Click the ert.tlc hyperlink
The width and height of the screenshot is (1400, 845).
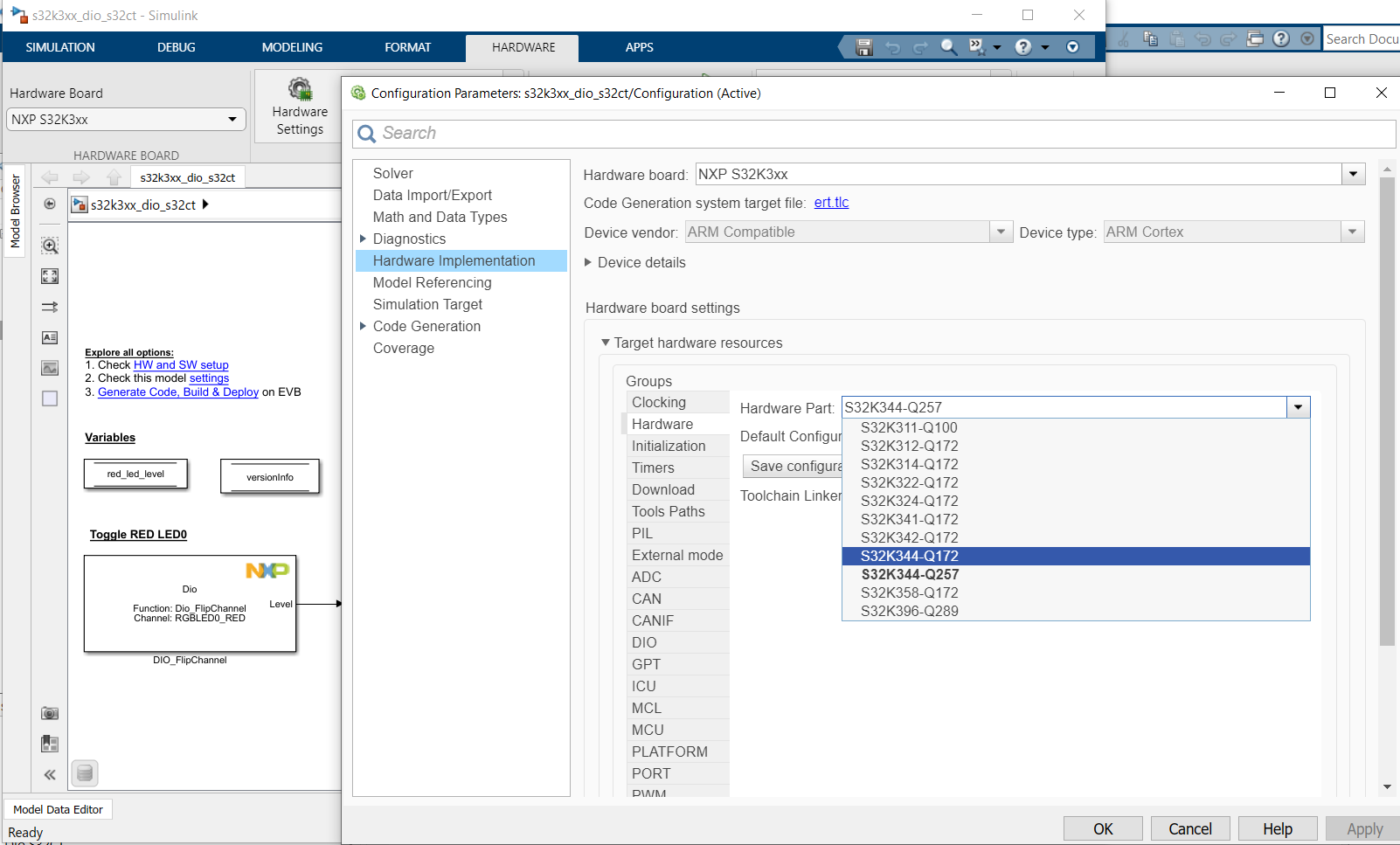tap(831, 202)
